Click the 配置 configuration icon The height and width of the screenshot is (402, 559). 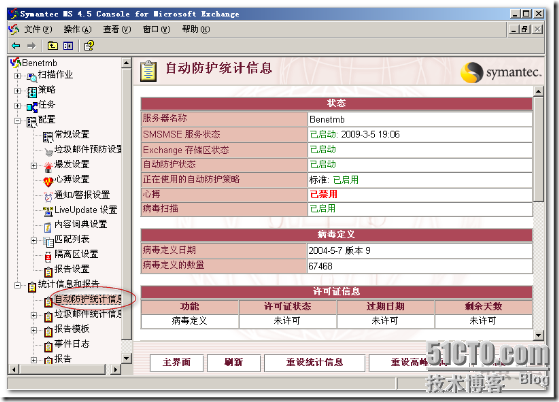click(x=32, y=122)
